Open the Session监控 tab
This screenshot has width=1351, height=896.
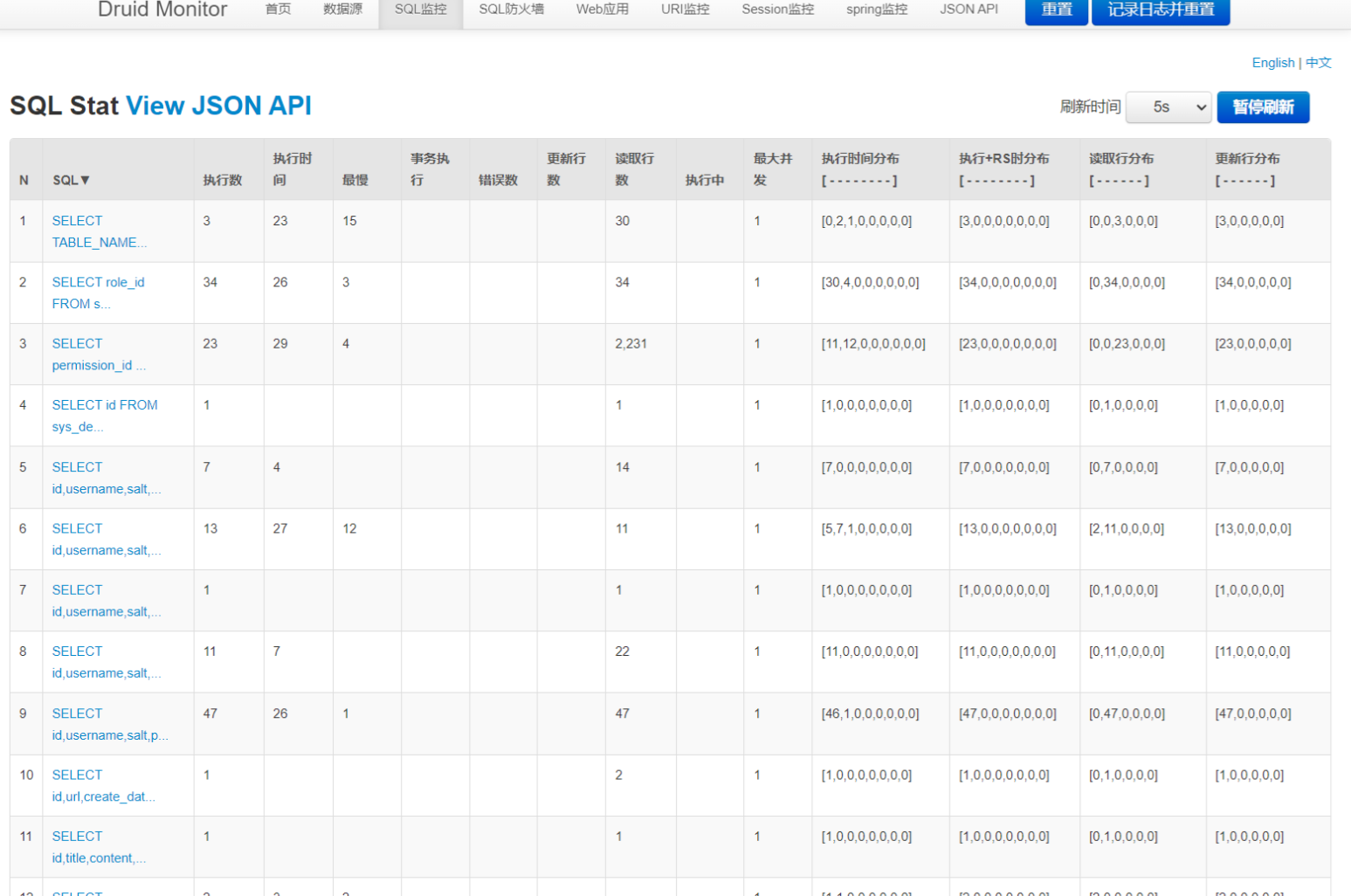click(777, 10)
